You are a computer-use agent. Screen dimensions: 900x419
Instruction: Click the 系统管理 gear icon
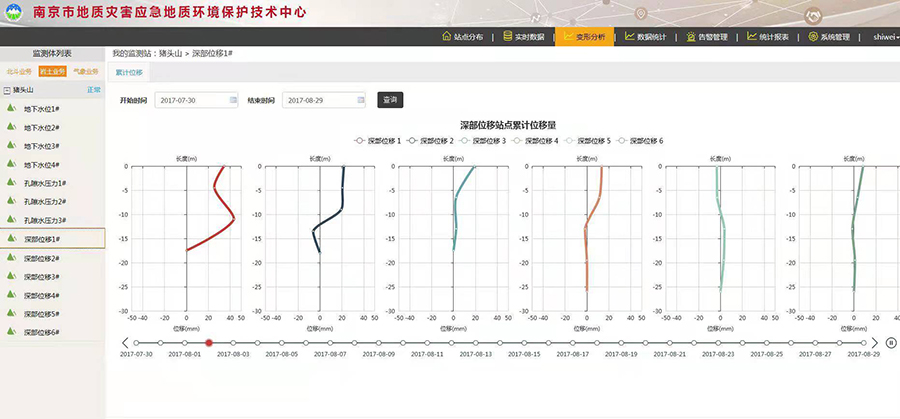[x=812, y=37]
